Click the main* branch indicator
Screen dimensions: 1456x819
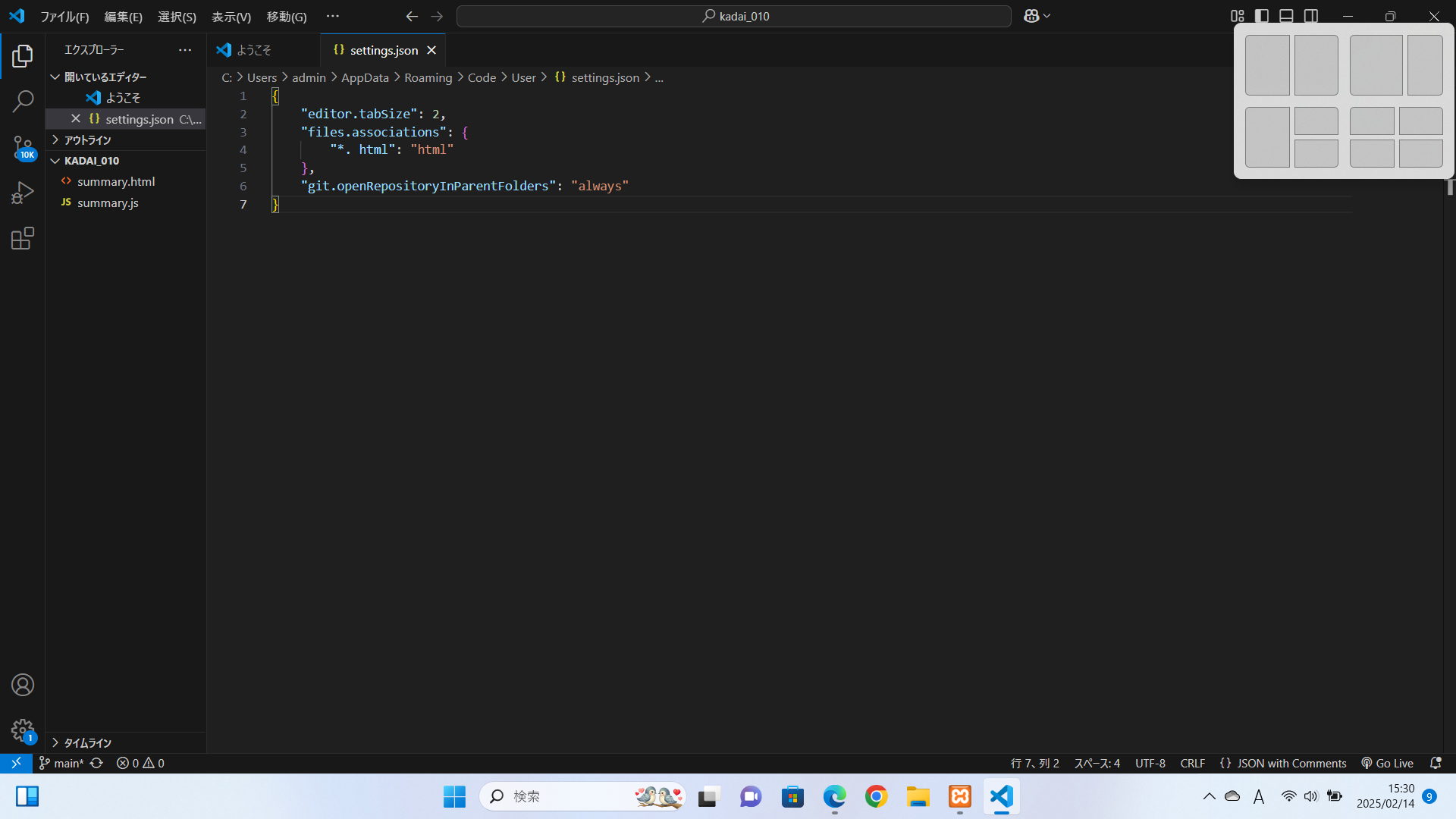pos(61,763)
